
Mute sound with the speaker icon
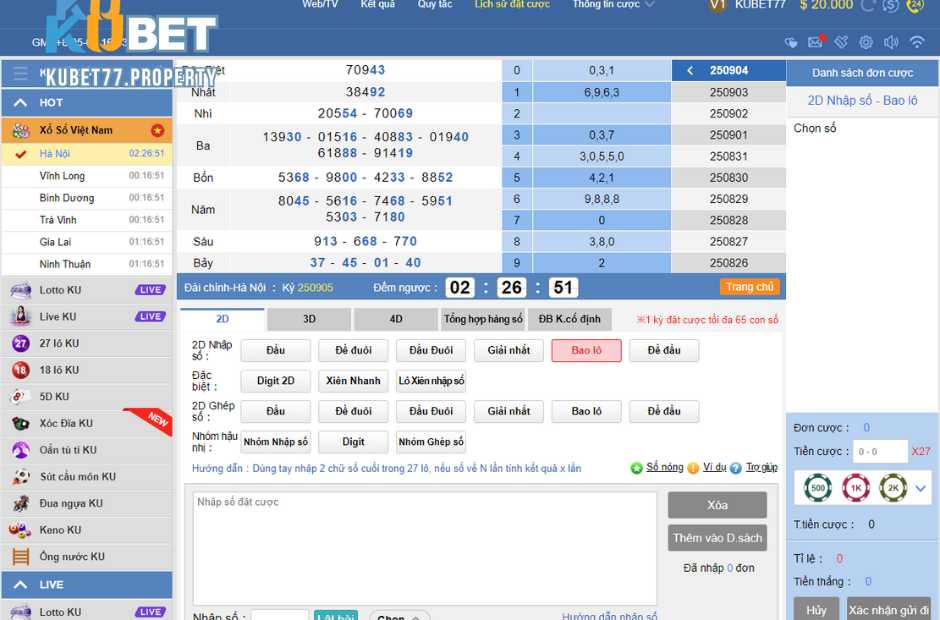tap(891, 42)
